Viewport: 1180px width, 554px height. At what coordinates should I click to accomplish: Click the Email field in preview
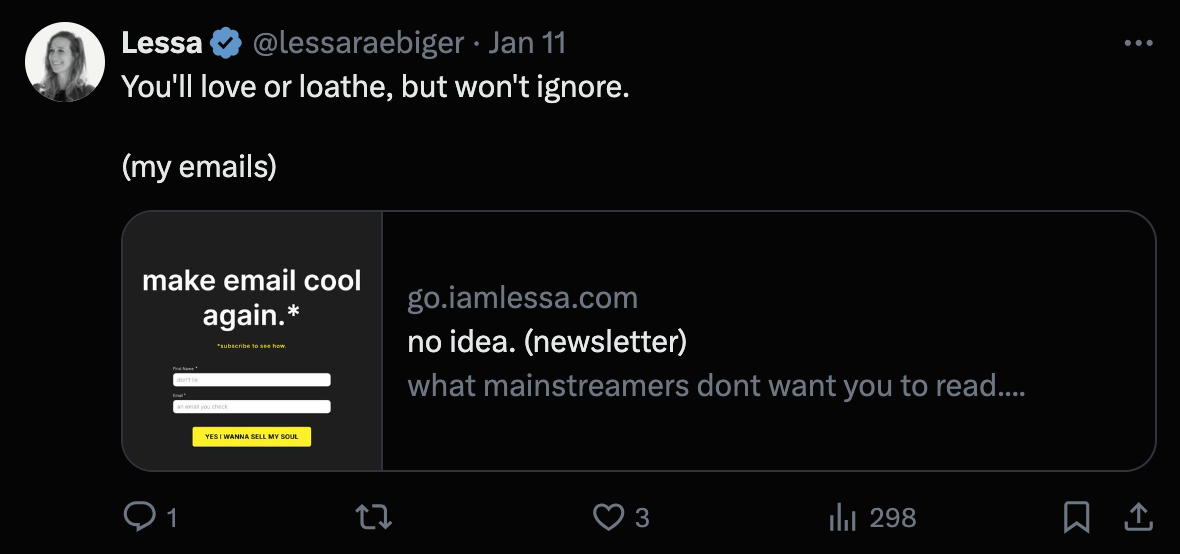[x=251, y=406]
